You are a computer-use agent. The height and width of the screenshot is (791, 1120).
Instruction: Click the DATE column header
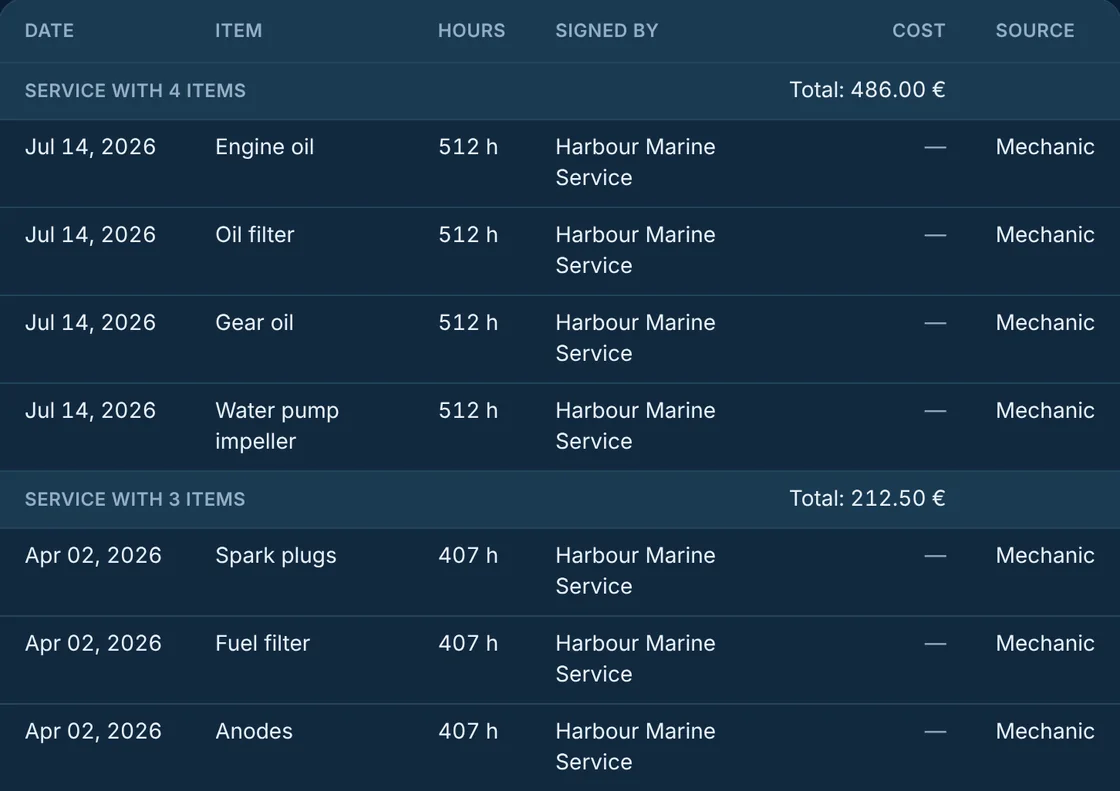(49, 31)
